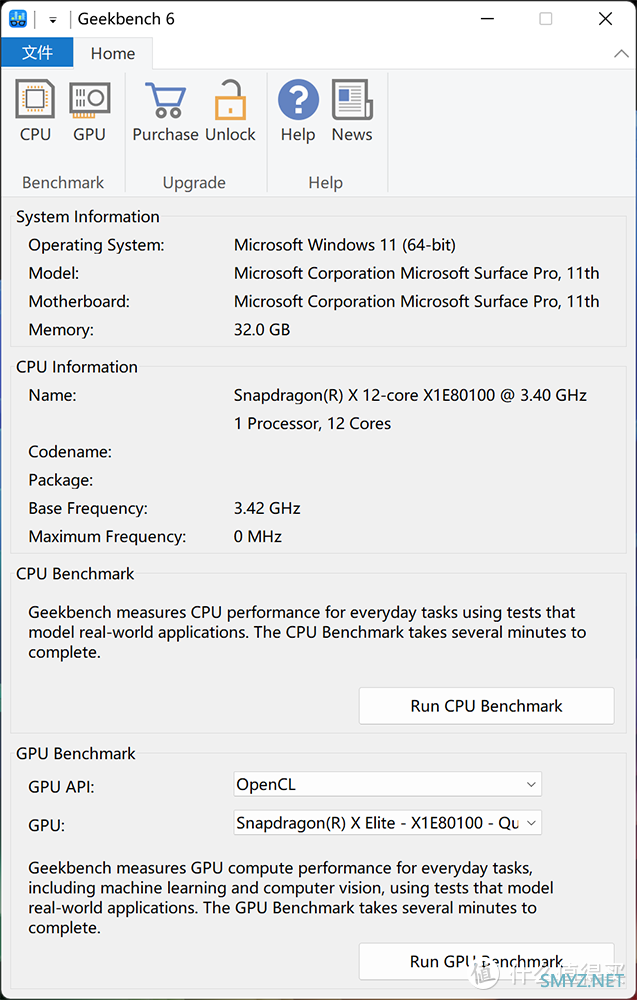The height and width of the screenshot is (1000, 637).
Task: Open the GPU device dropdown showing Snapdragon X Elite
Action: point(388,823)
